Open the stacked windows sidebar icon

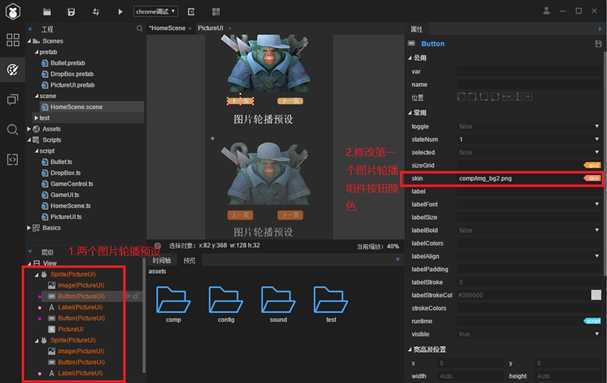(x=13, y=100)
